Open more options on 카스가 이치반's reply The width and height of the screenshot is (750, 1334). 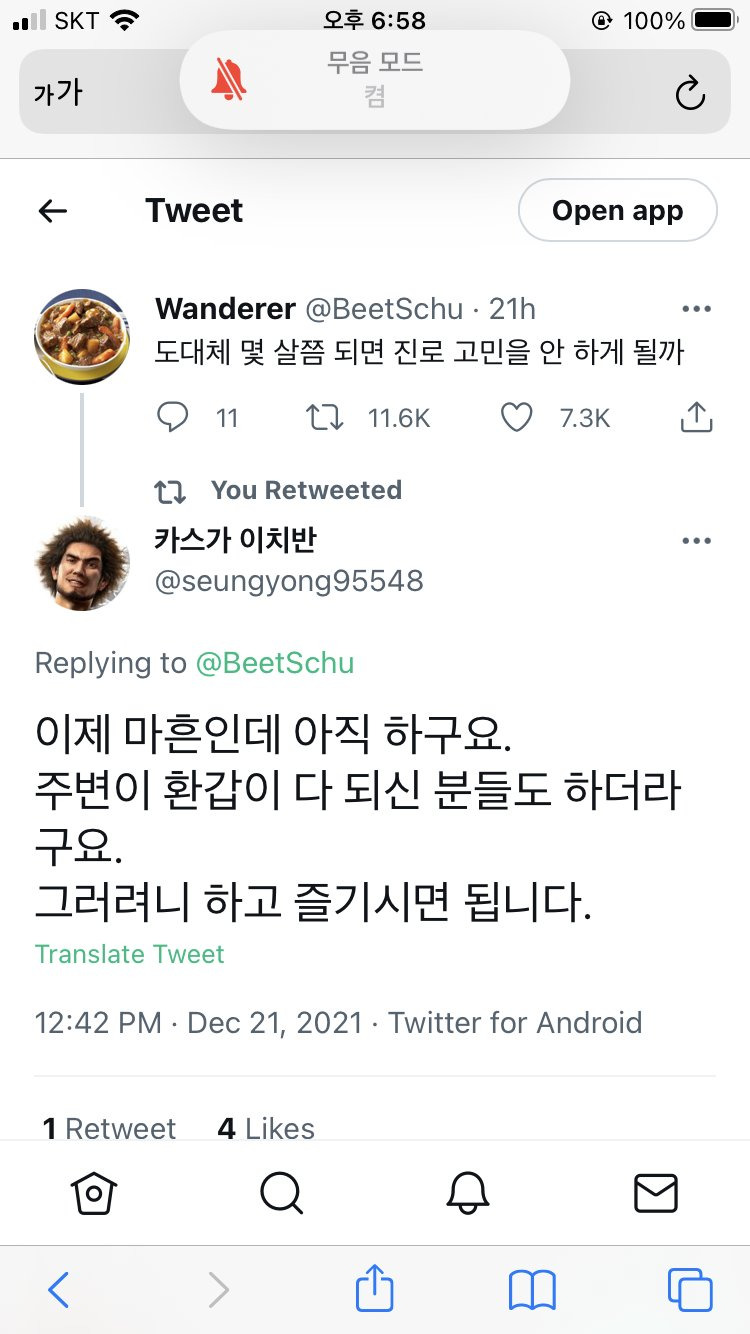point(696,541)
